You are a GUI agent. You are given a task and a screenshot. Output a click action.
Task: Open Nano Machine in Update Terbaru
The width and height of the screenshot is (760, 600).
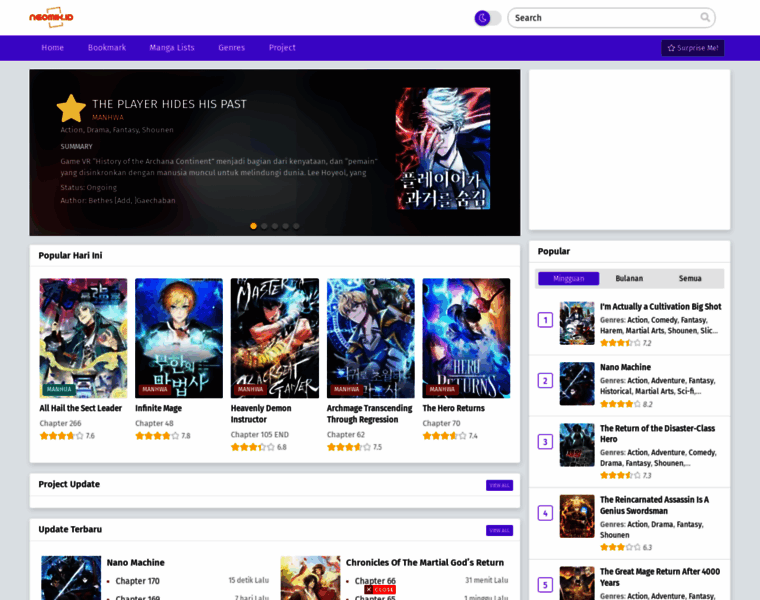click(x=135, y=563)
